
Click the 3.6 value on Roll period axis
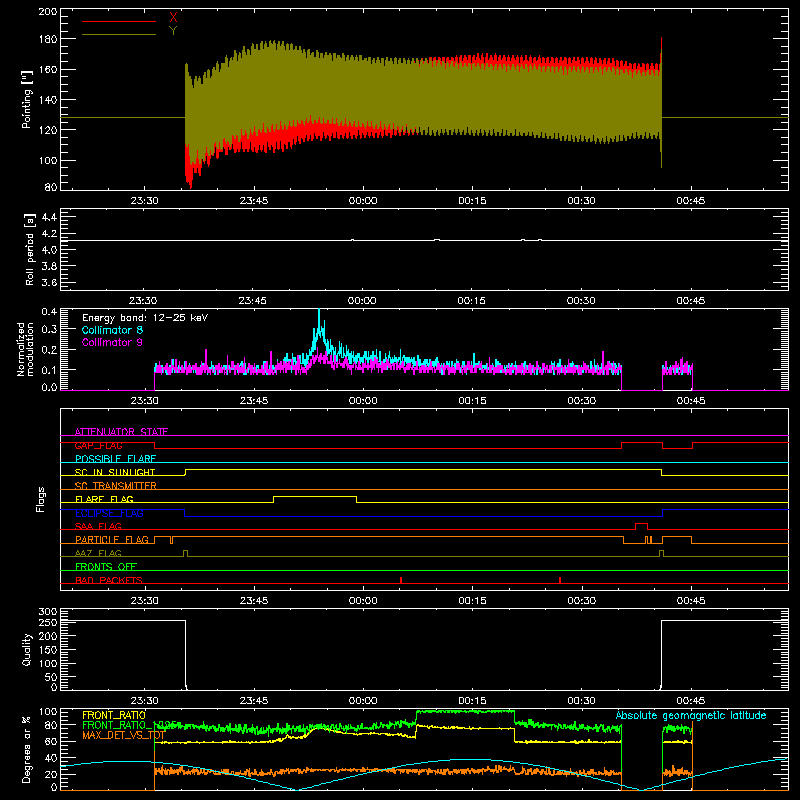[49, 283]
